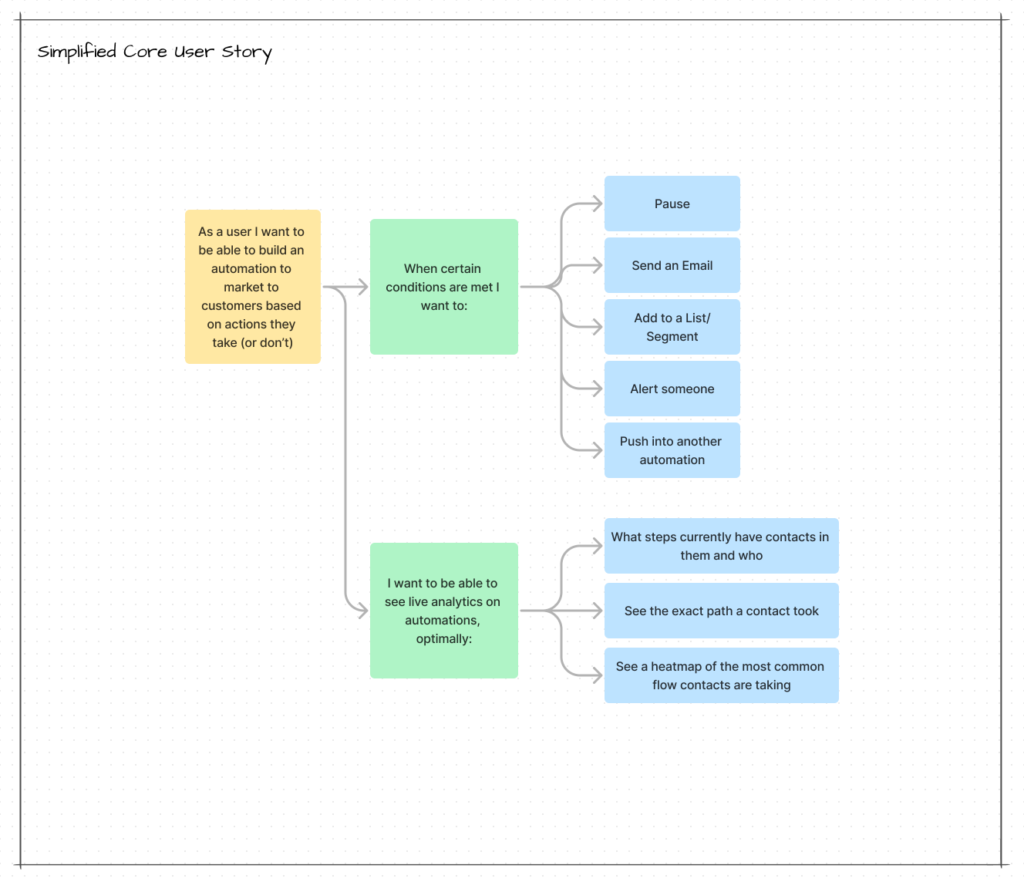The height and width of the screenshot is (882, 1024).
Task: Click the "See the exact path" box
Action: click(721, 610)
